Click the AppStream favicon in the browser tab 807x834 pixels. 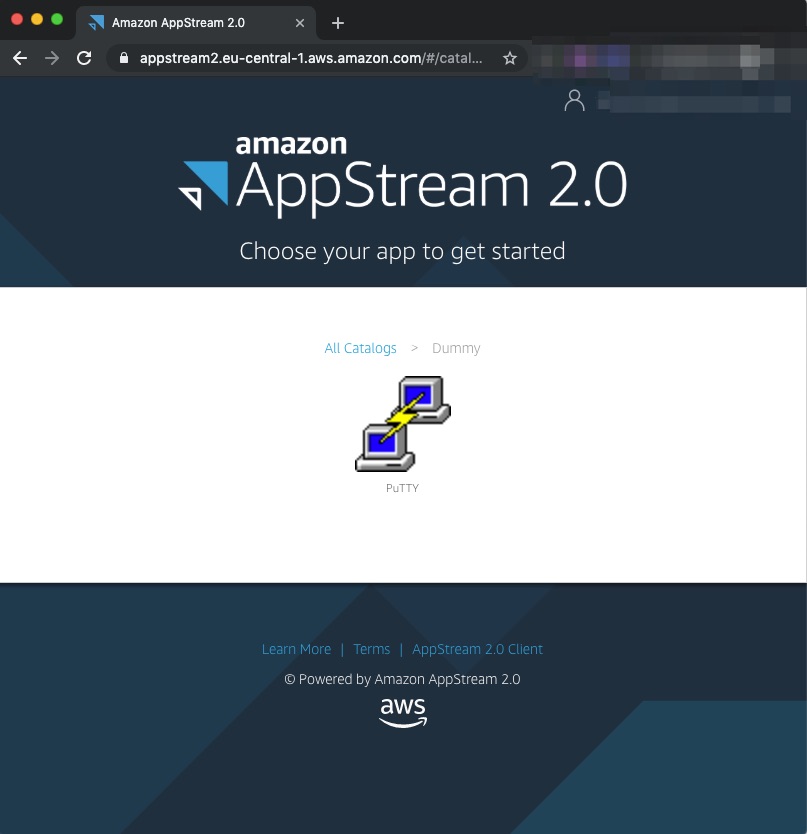(96, 22)
